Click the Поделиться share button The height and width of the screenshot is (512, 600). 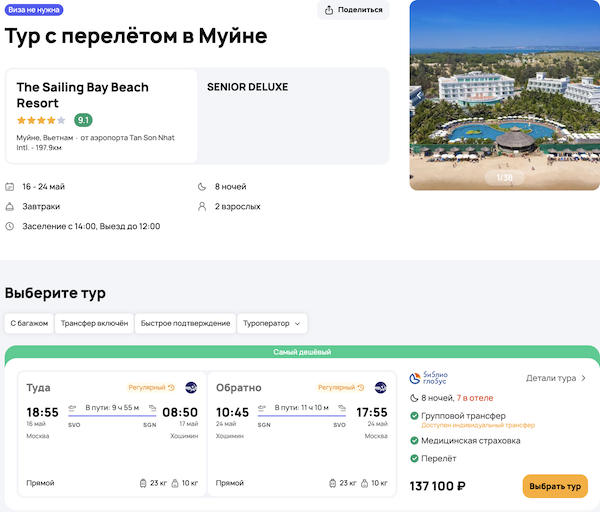tap(353, 10)
